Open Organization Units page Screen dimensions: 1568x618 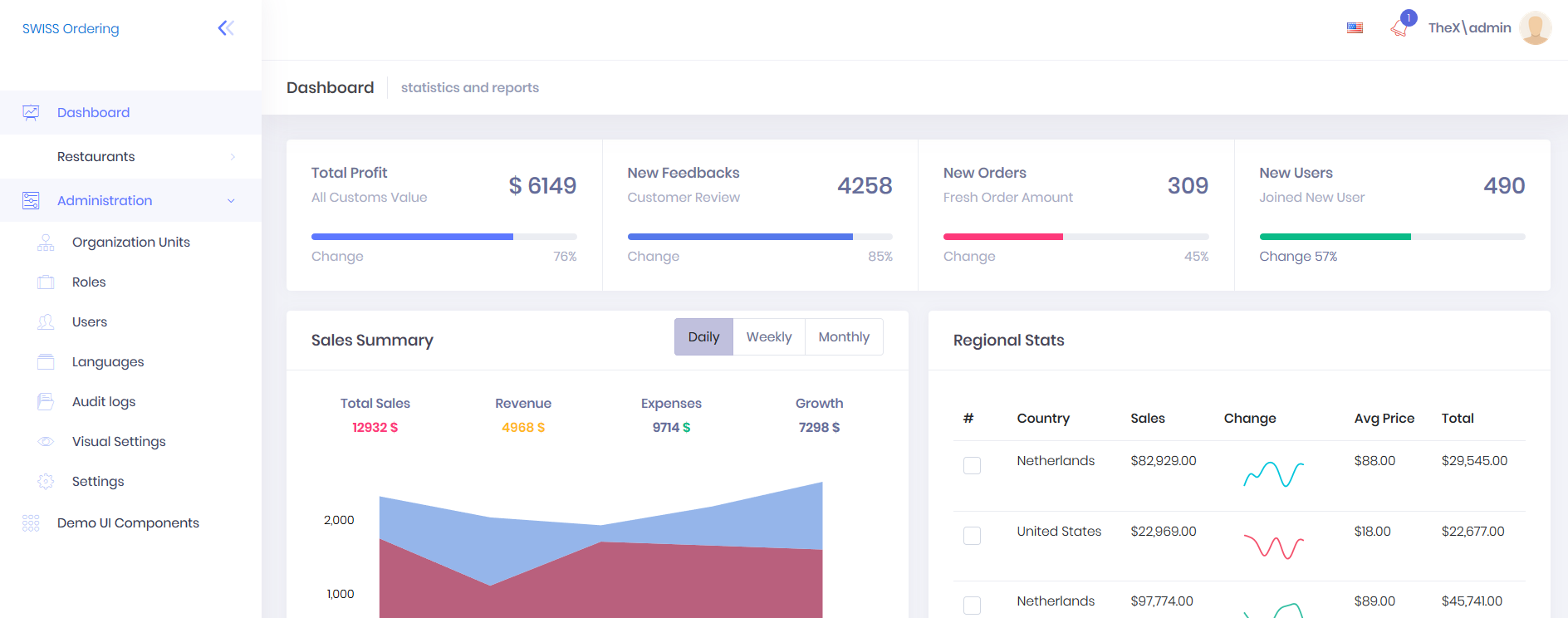pos(130,243)
